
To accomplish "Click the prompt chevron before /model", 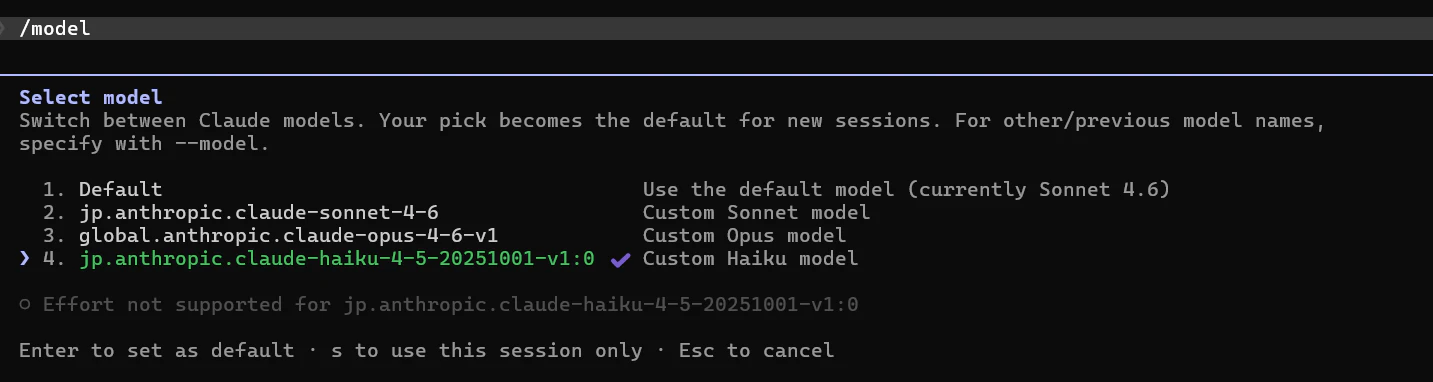I will tap(4, 28).
